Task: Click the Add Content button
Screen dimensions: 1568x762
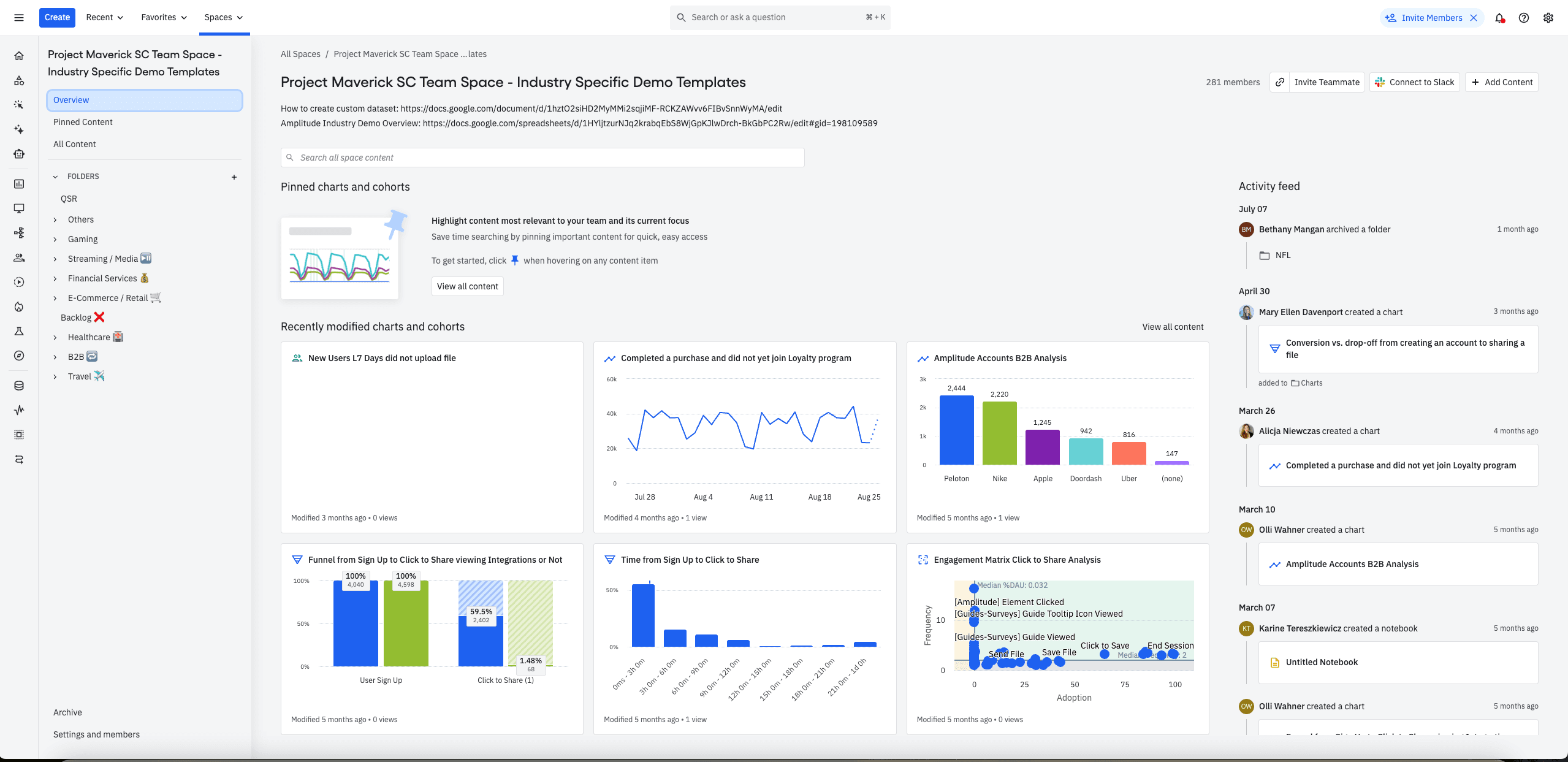Action: 1502,82
